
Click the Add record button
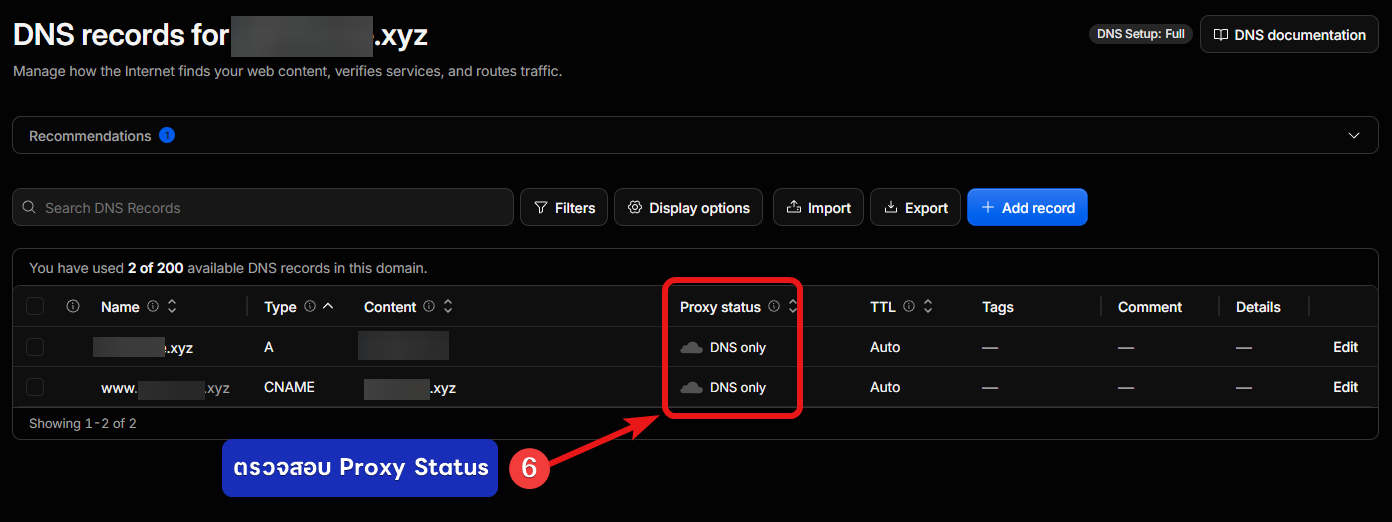(1027, 207)
